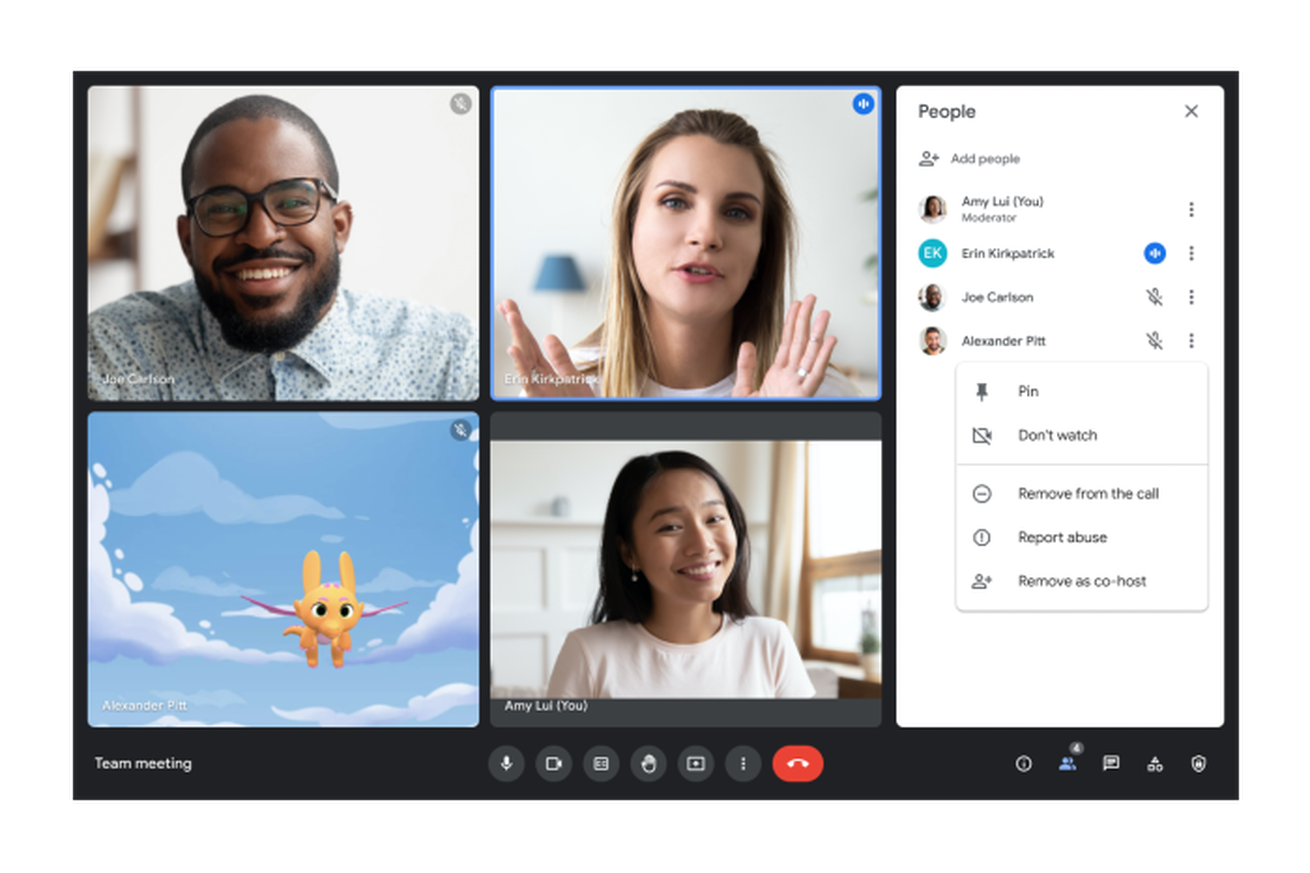Toggle the camera button in the call bar
1310x873 pixels.
(x=553, y=764)
